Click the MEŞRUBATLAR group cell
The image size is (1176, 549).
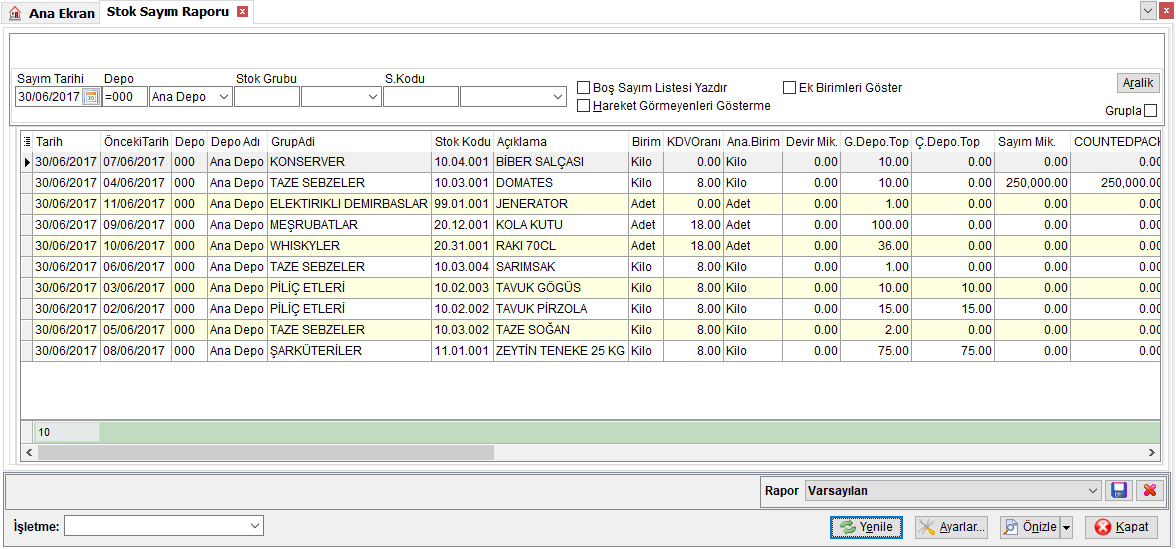coord(350,225)
